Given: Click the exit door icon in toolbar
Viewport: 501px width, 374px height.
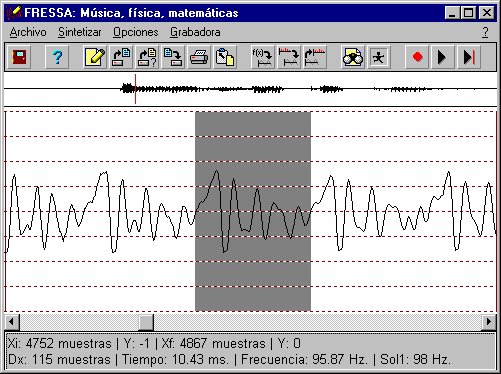Looking at the screenshot, I should [x=19, y=57].
